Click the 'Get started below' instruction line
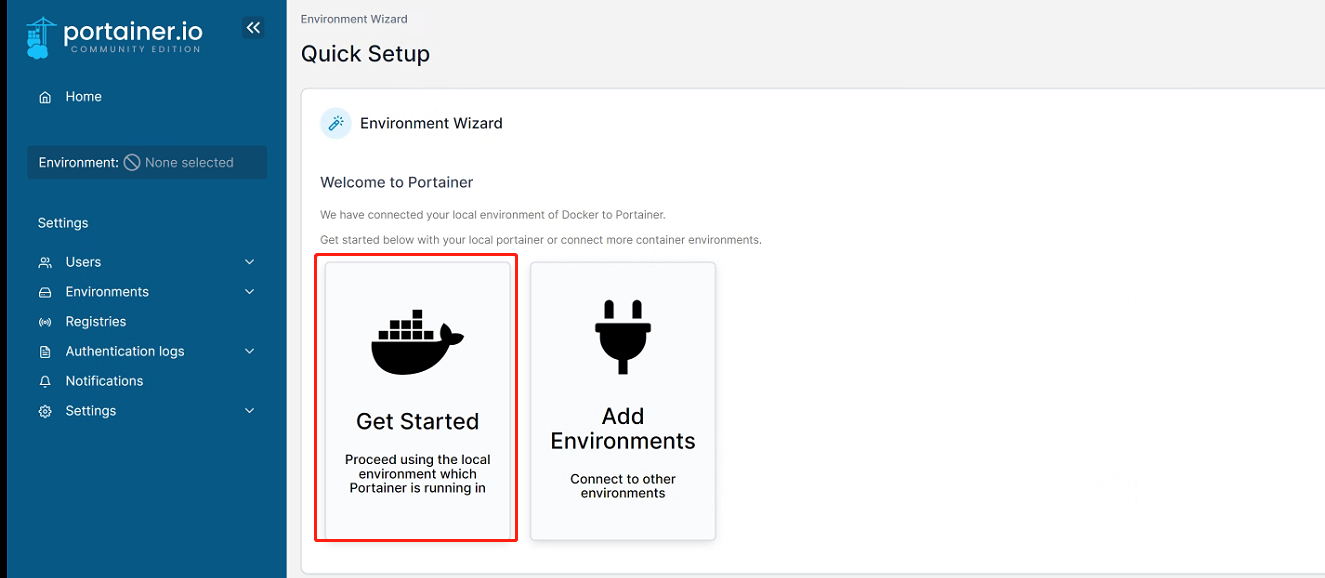Image resolution: width=1325 pixels, height=578 pixels. 541,240
